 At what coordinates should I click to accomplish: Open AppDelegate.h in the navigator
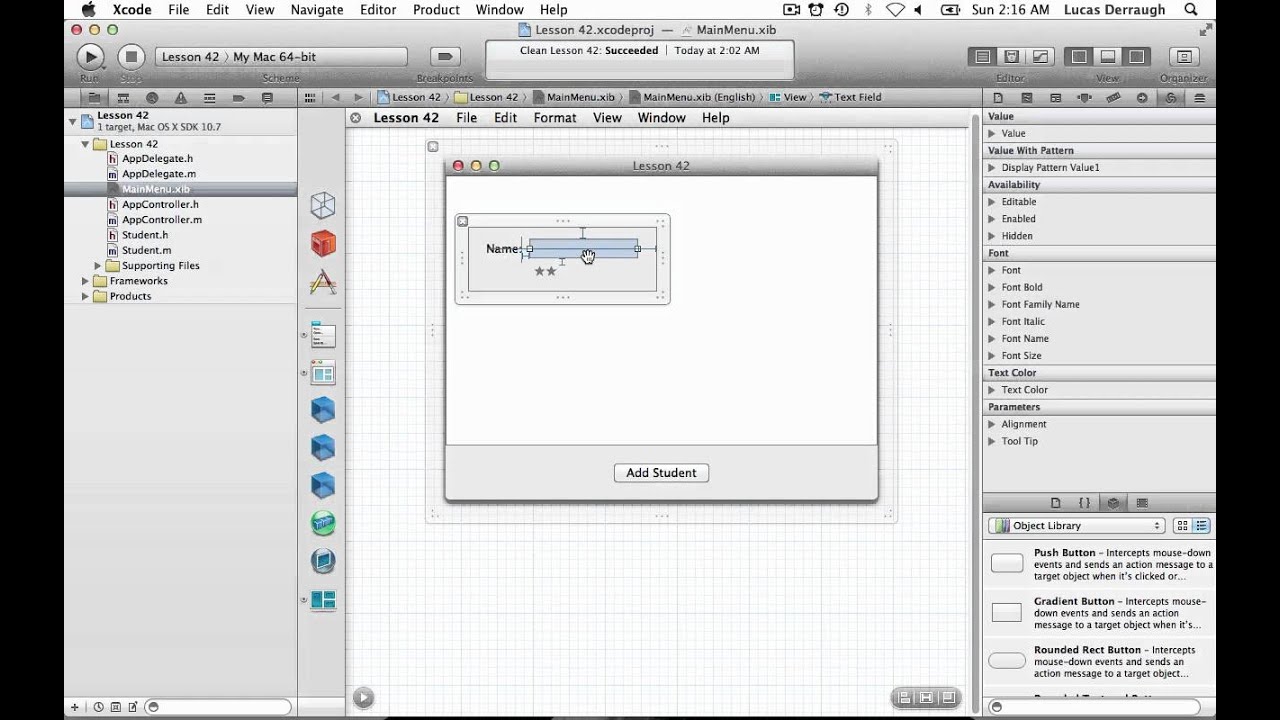click(157, 159)
